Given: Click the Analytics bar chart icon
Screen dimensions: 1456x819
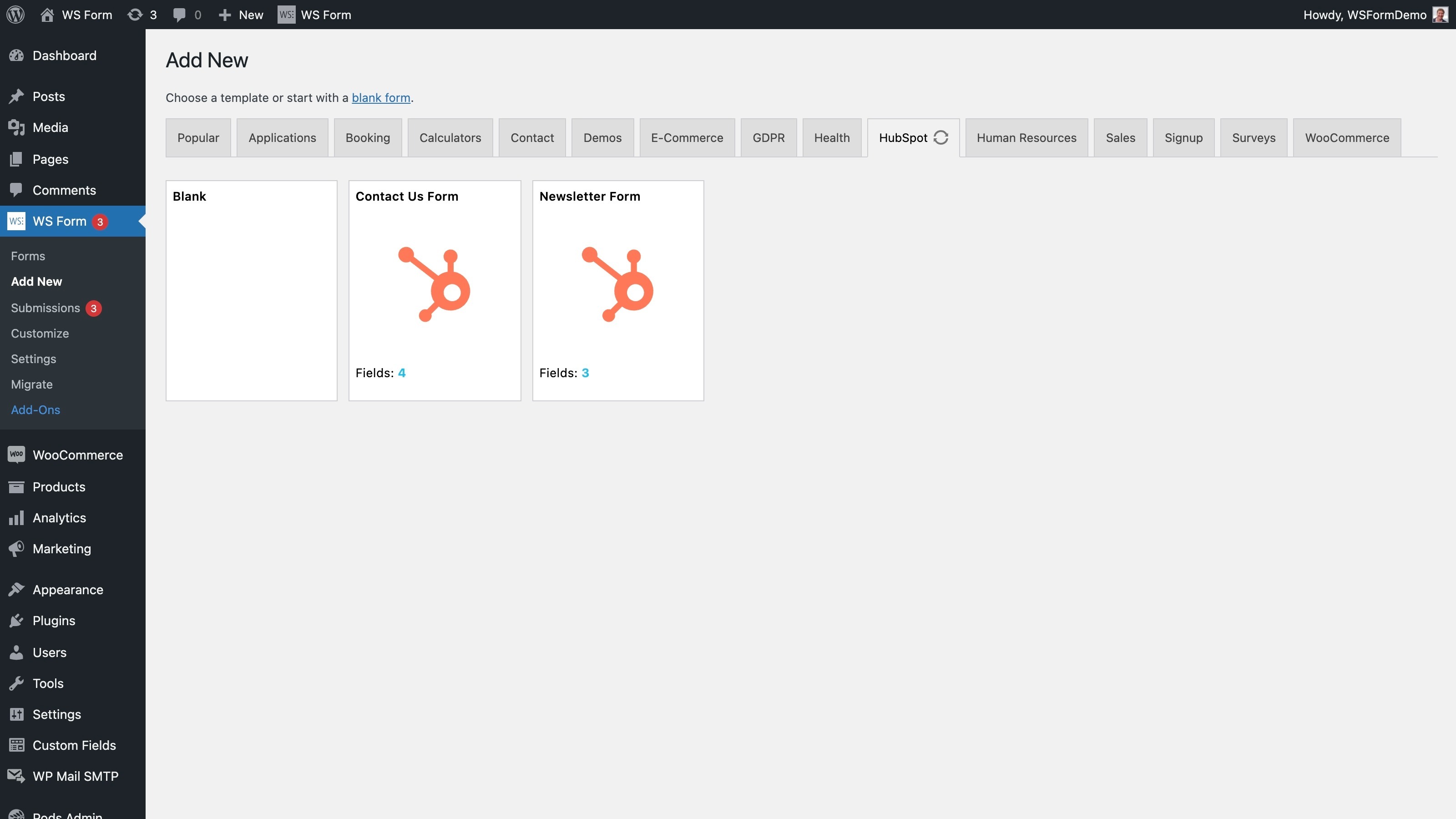Looking at the screenshot, I should (x=16, y=518).
